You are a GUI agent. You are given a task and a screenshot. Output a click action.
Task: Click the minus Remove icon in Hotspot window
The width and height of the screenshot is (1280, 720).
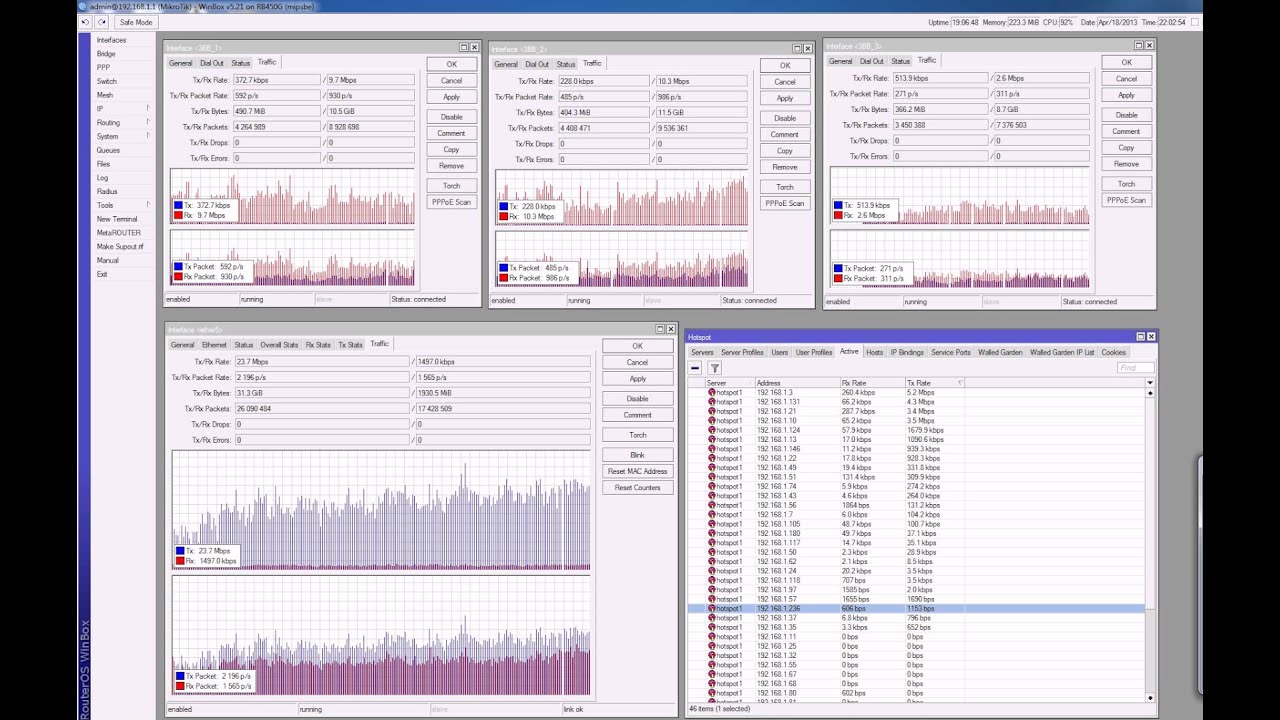click(695, 368)
